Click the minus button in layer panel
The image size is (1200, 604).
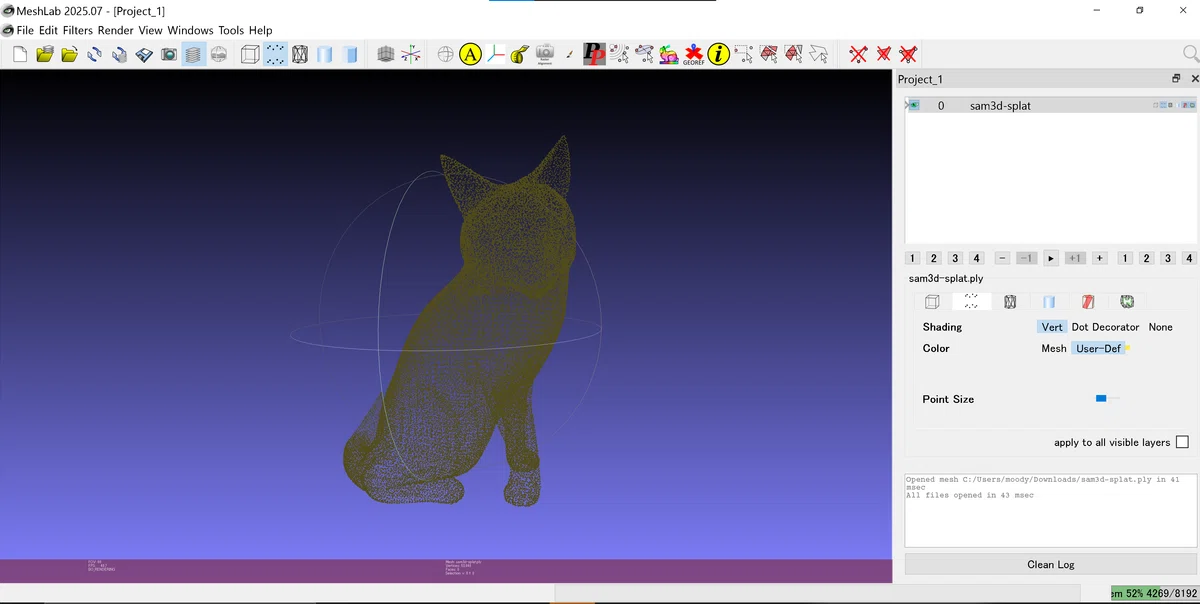pos(1003,258)
